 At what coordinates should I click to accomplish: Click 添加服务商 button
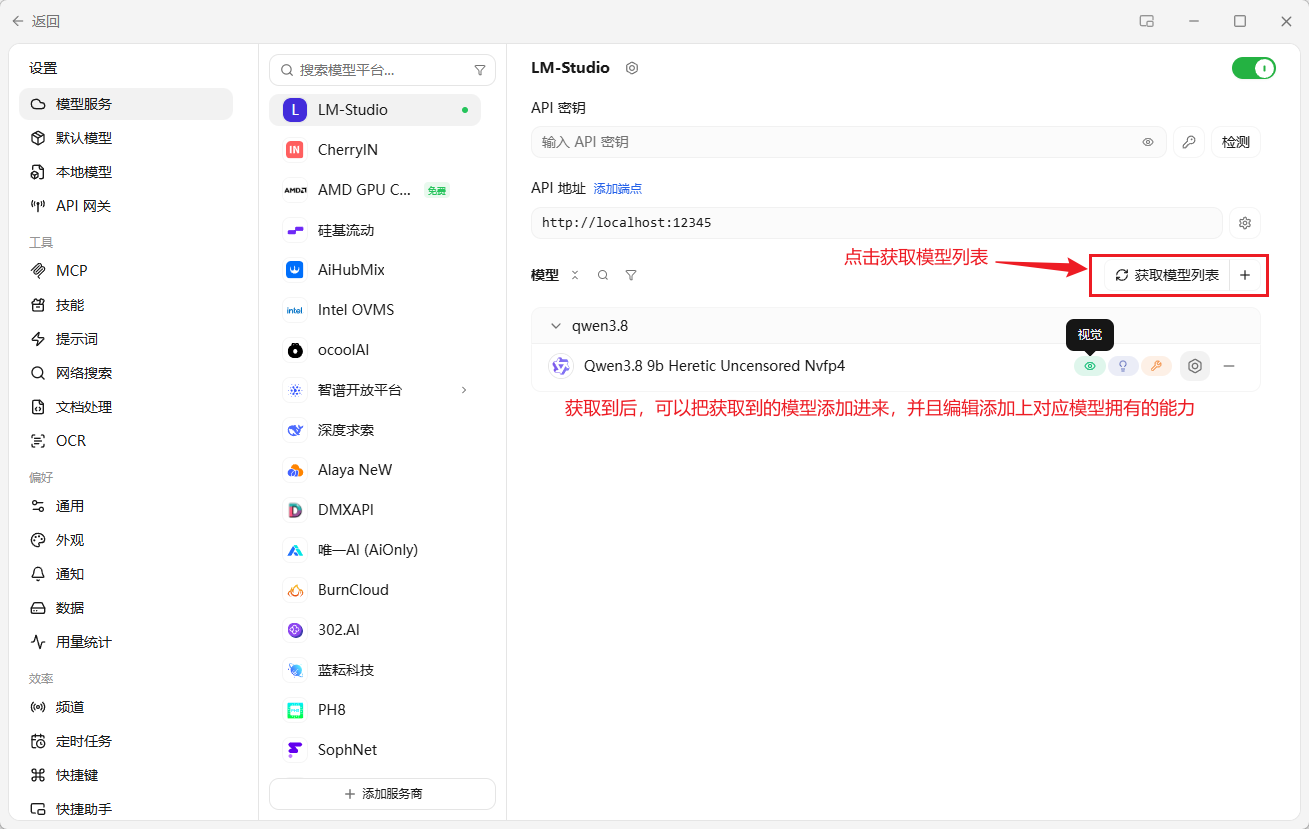[382, 794]
